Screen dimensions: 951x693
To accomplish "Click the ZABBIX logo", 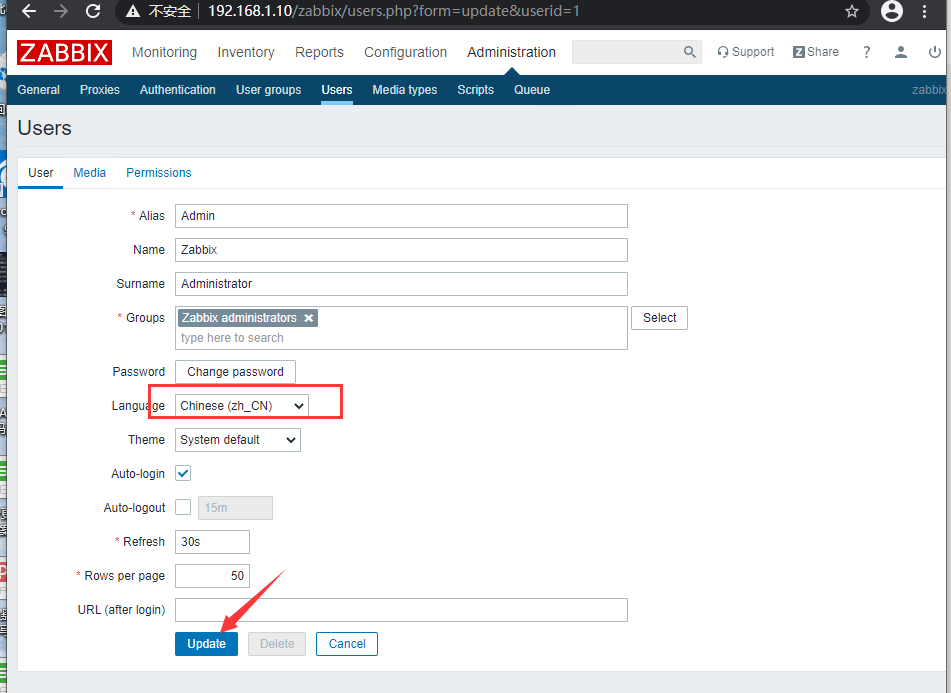I will [64, 53].
